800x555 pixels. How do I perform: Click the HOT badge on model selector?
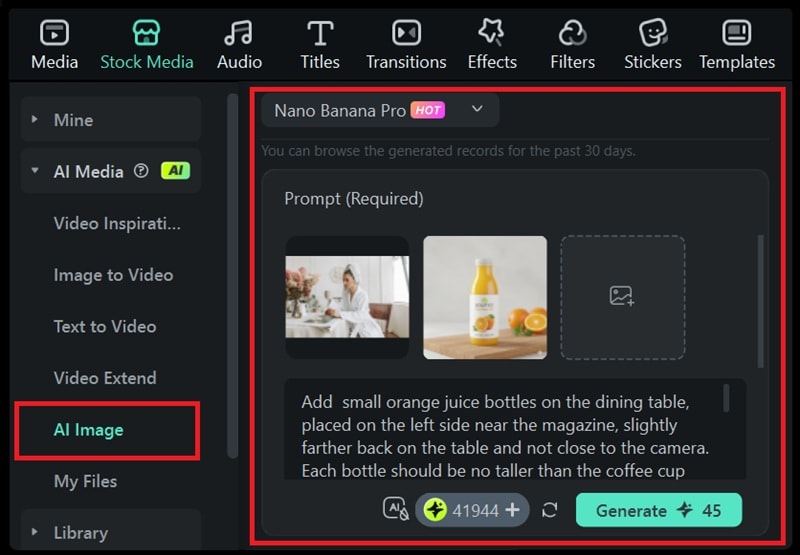pos(428,110)
